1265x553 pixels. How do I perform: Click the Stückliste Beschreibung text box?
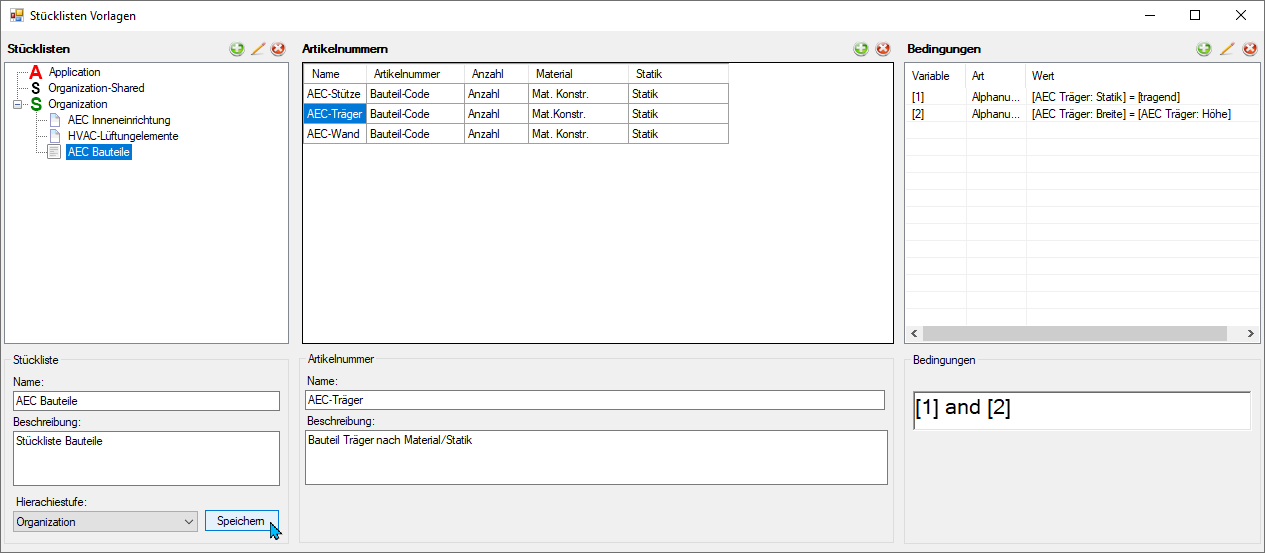click(x=147, y=458)
